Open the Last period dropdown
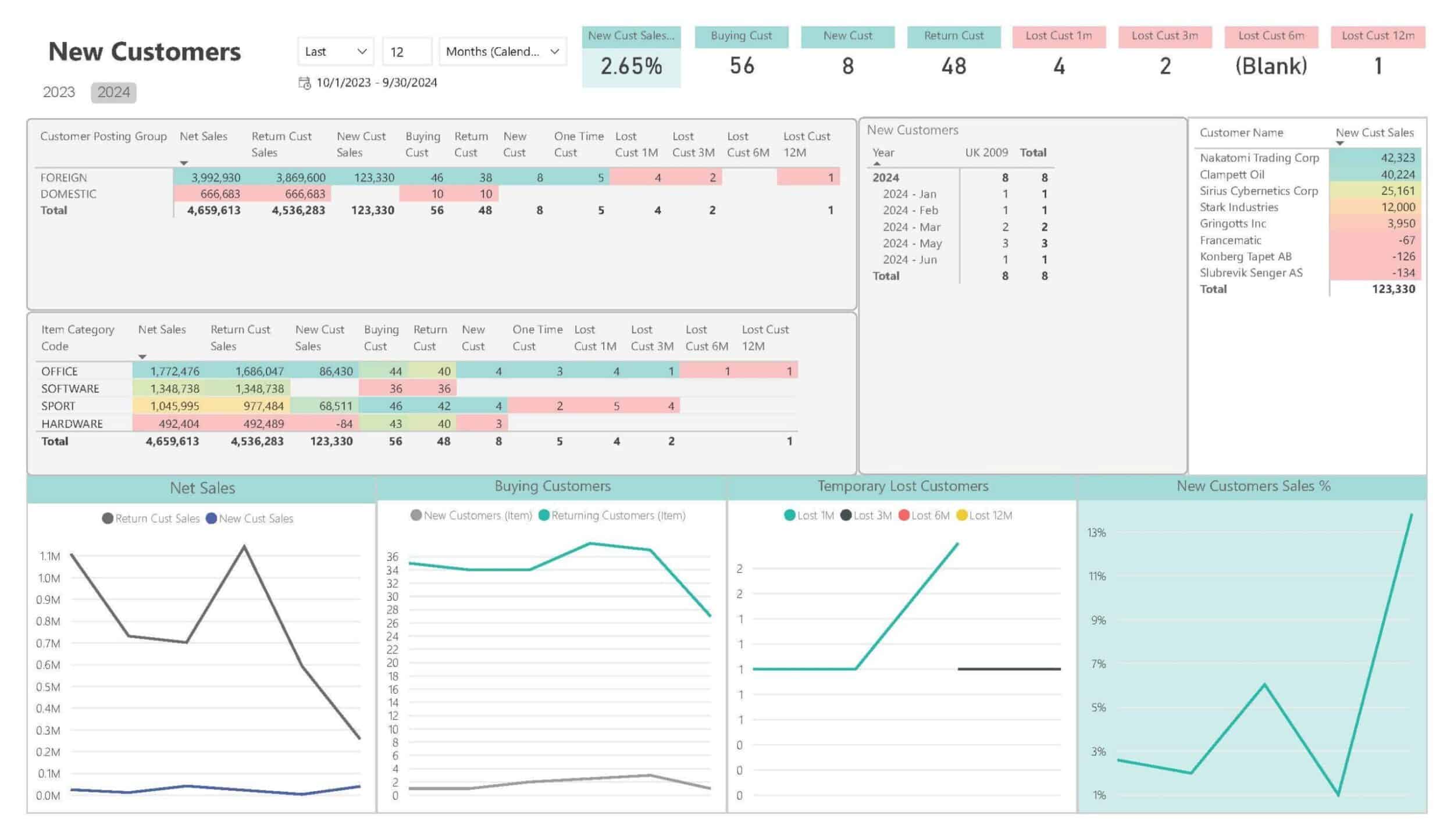 point(334,51)
